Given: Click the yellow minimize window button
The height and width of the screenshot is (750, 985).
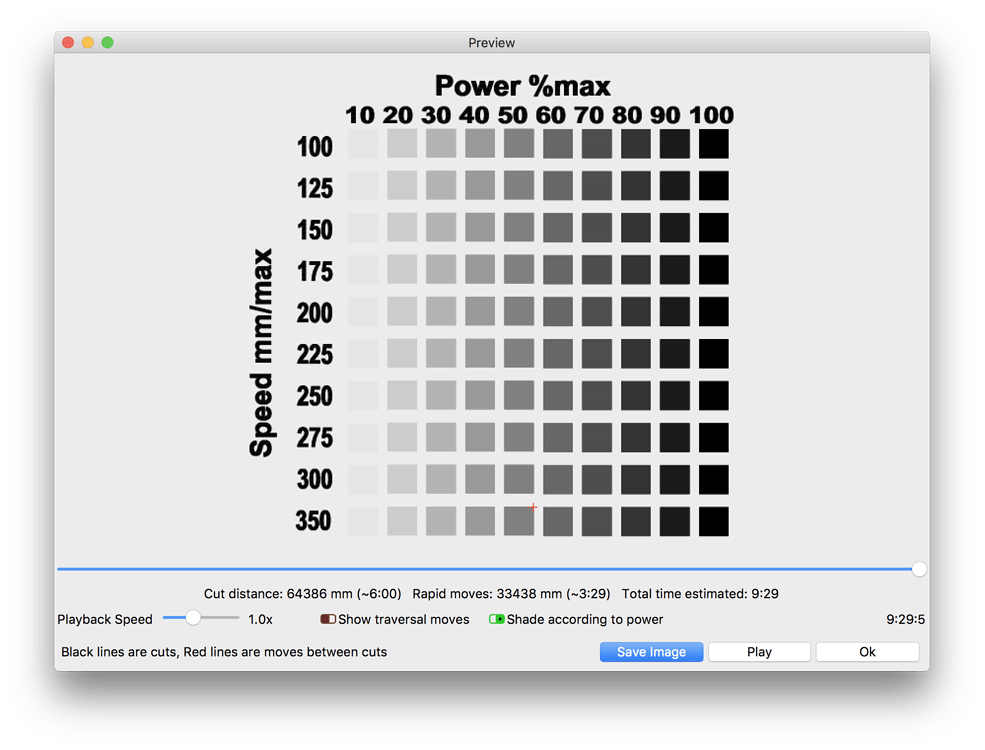Looking at the screenshot, I should (88, 42).
